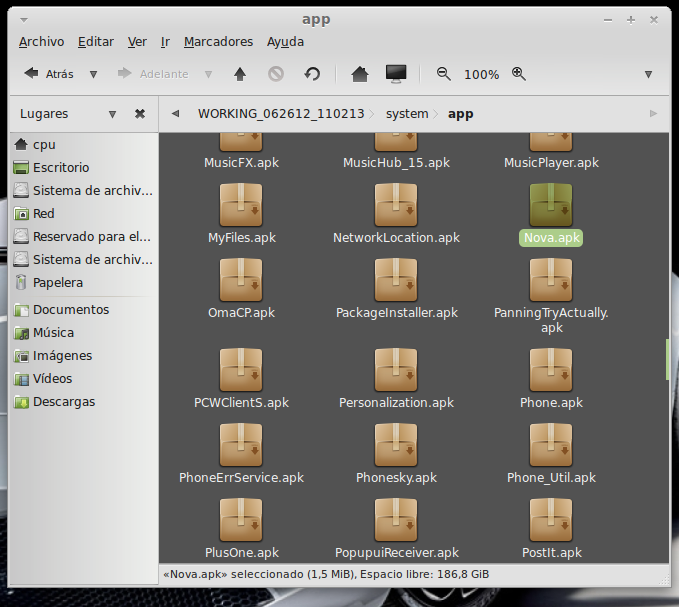Open Imágenes bookmark
The image size is (679, 607).
tap(83, 355)
